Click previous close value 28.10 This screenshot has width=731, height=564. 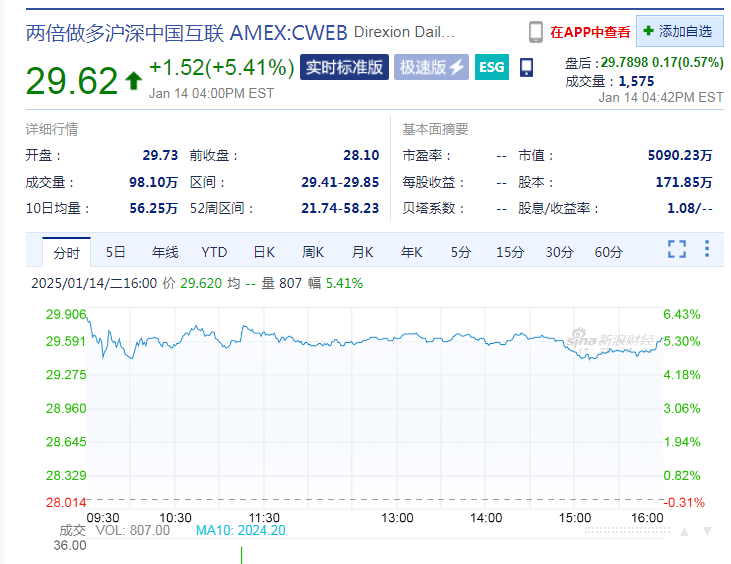pos(361,155)
